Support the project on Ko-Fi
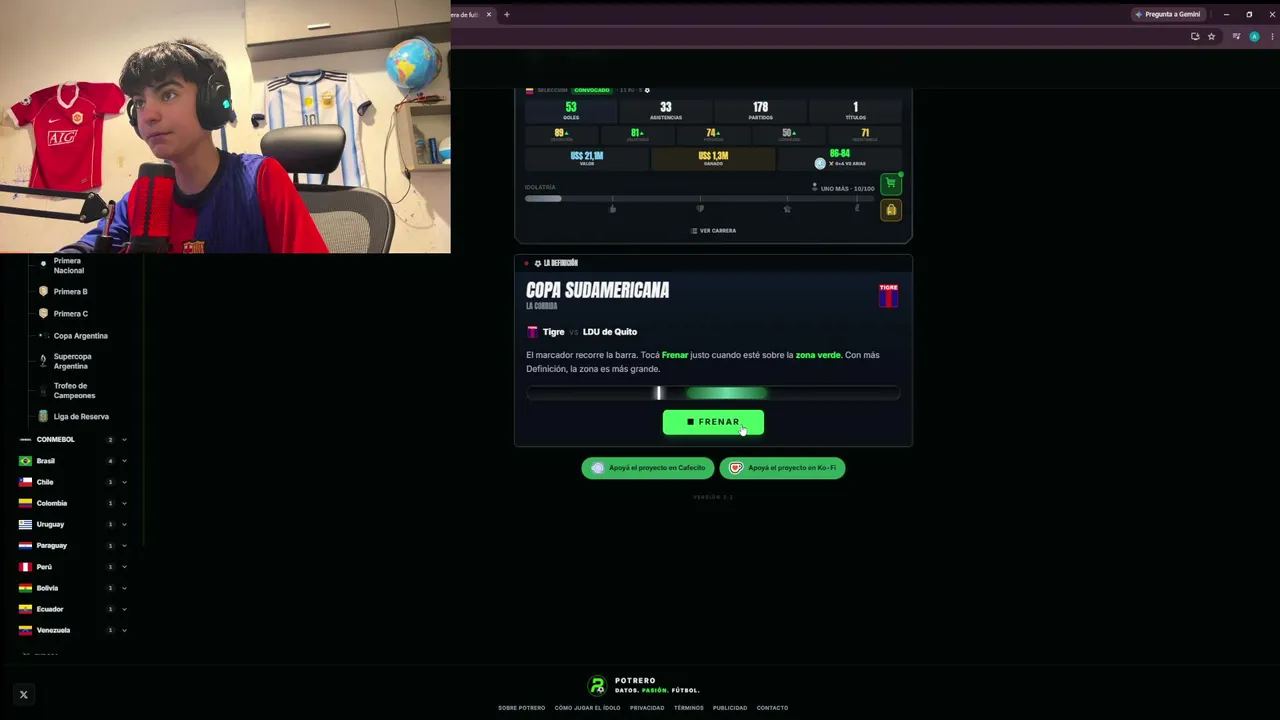This screenshot has height=720, width=1280. click(782, 468)
